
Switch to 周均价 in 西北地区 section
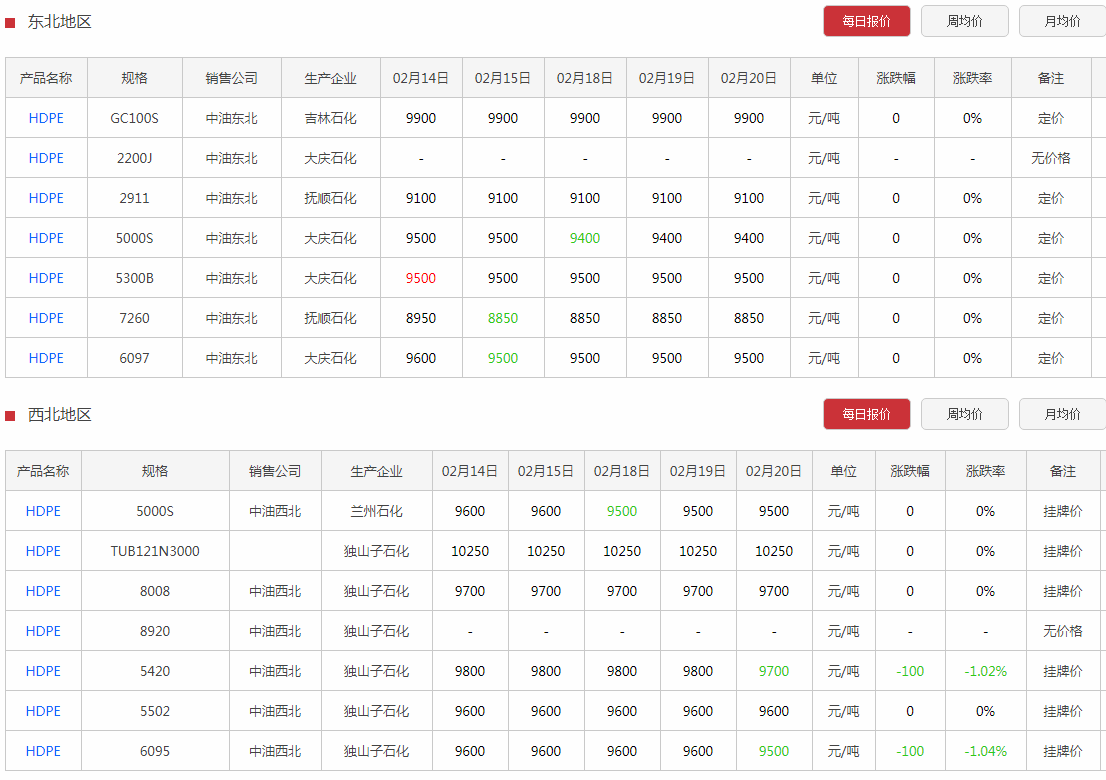pyautogui.click(x=964, y=414)
